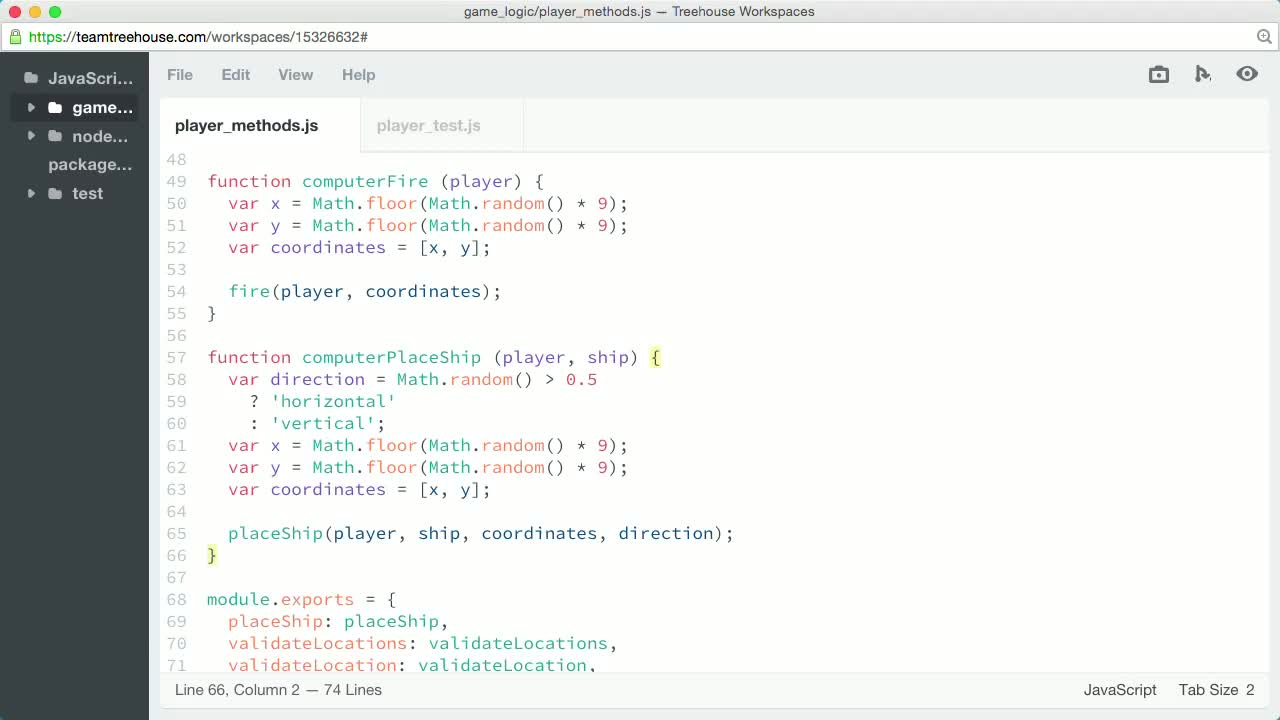Click the macOS yellow minimize window button
The image size is (1280, 720).
[35, 12]
